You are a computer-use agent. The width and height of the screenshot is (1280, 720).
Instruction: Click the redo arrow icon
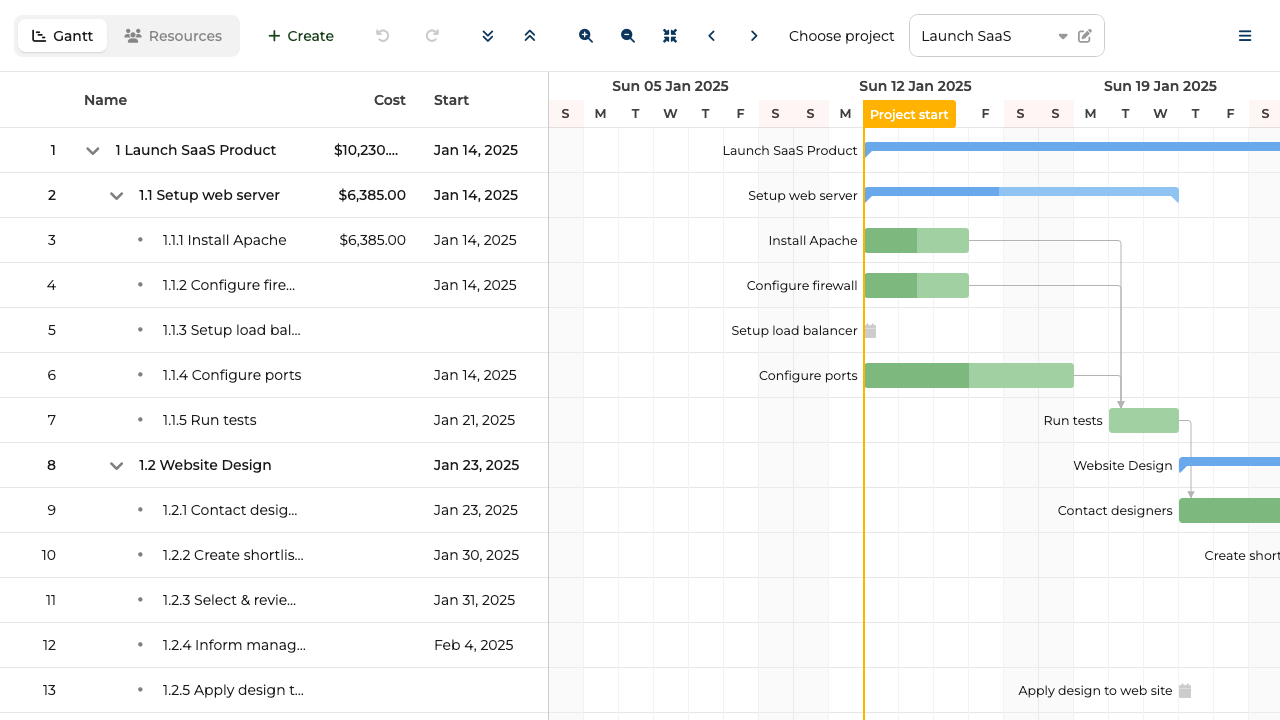tap(432, 36)
